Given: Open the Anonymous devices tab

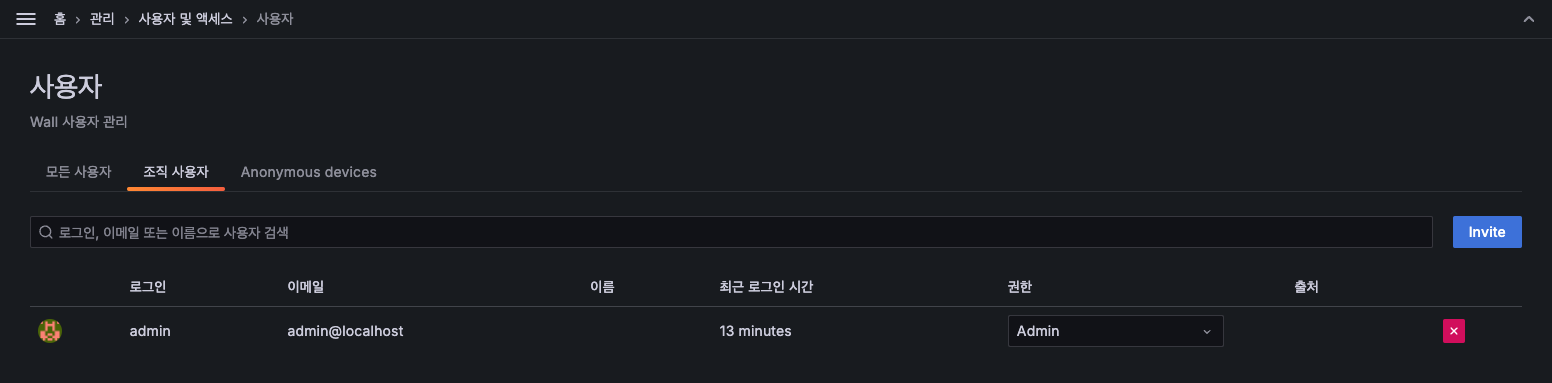Looking at the screenshot, I should [x=309, y=172].
